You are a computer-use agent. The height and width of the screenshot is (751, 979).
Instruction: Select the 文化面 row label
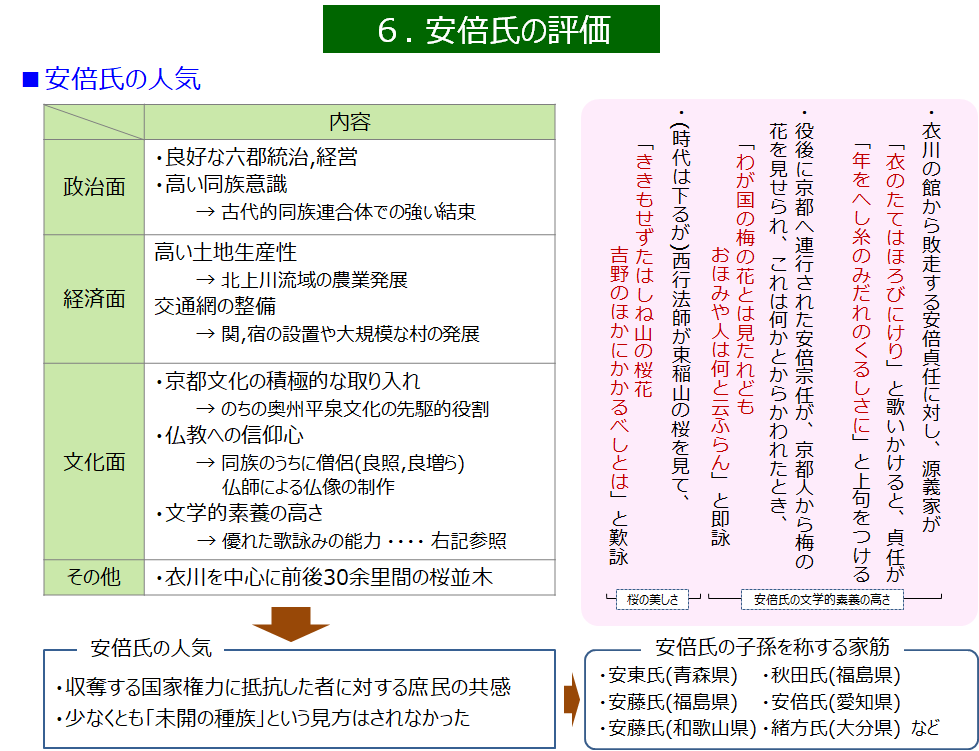[94, 461]
